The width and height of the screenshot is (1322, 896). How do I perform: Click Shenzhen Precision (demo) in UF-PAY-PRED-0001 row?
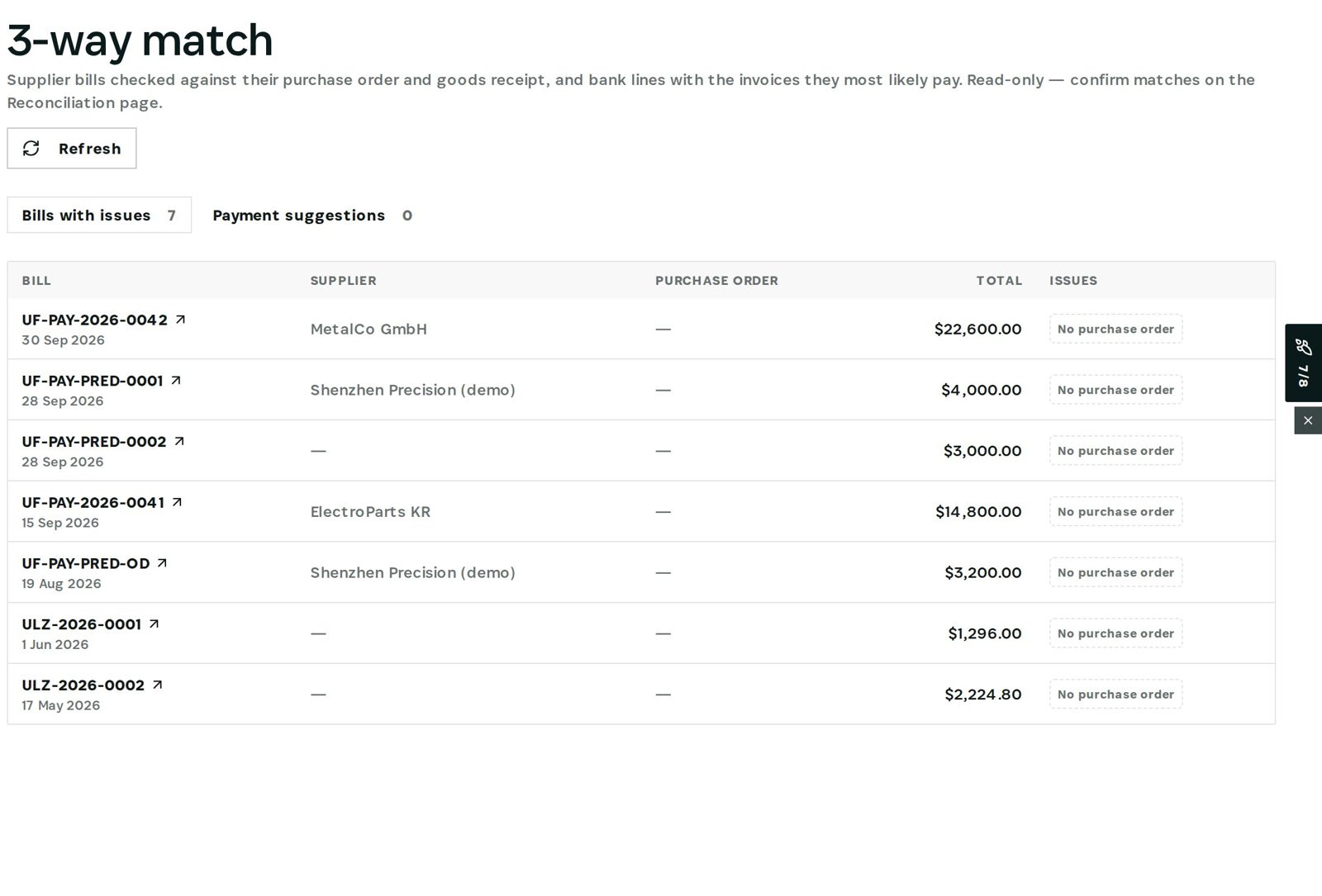click(412, 390)
